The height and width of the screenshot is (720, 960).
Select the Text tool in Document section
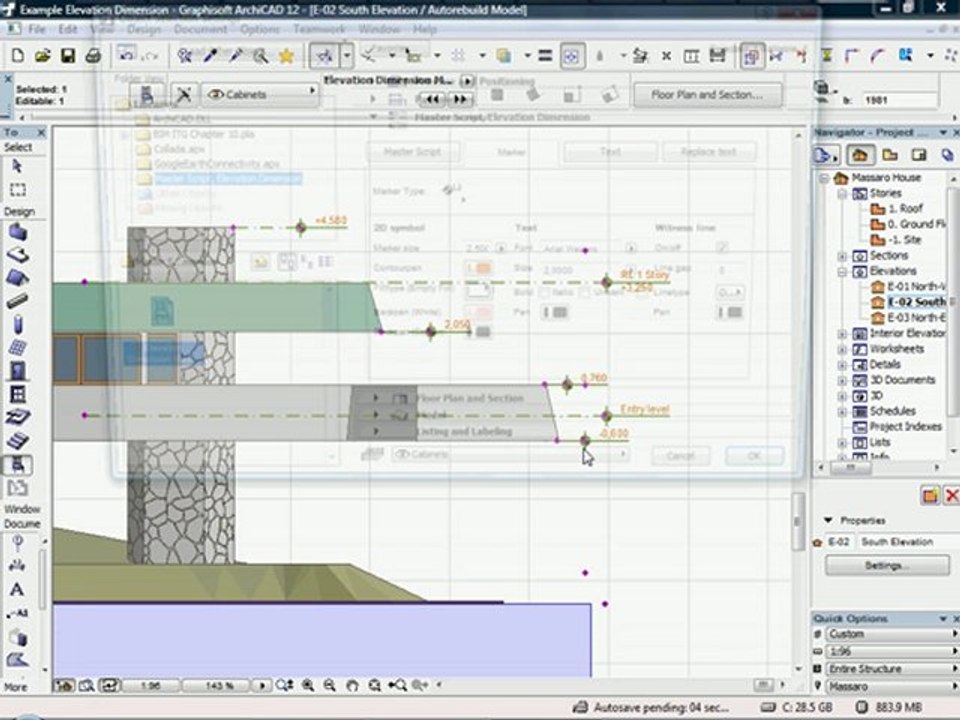coord(17,589)
